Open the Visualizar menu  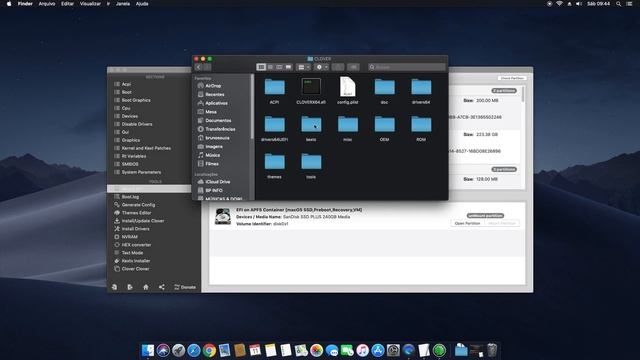pyautogui.click(x=90, y=4)
